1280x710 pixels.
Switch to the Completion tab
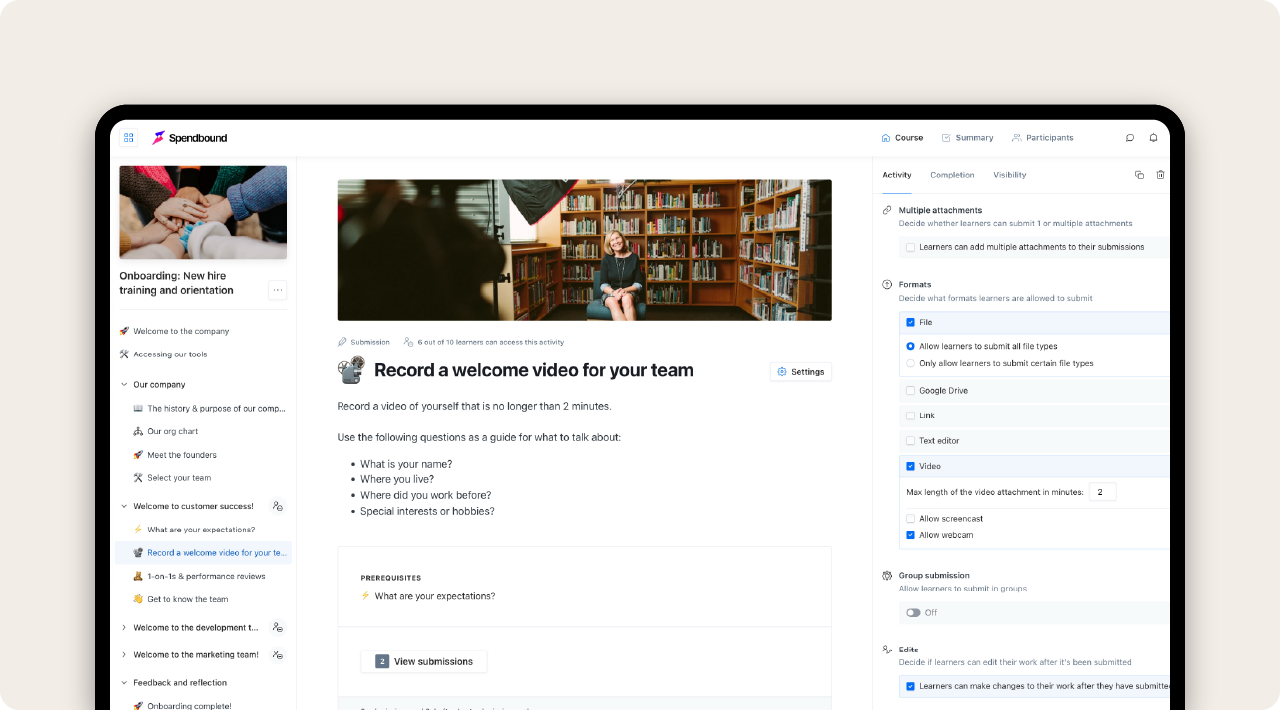point(952,174)
